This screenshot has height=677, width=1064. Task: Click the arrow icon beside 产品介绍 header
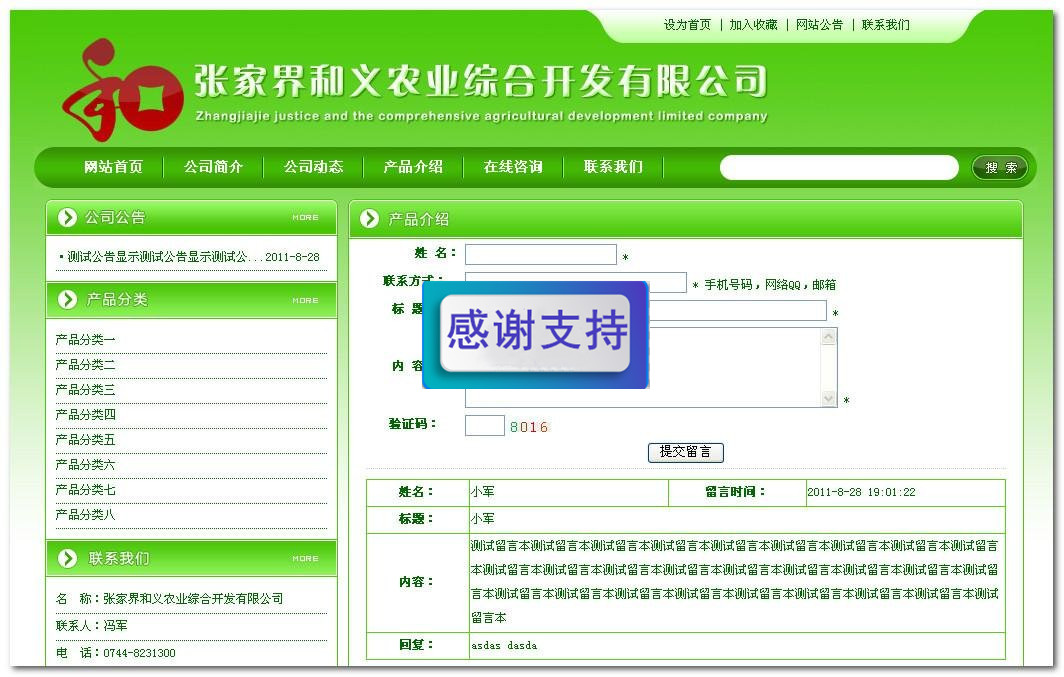[x=369, y=218]
